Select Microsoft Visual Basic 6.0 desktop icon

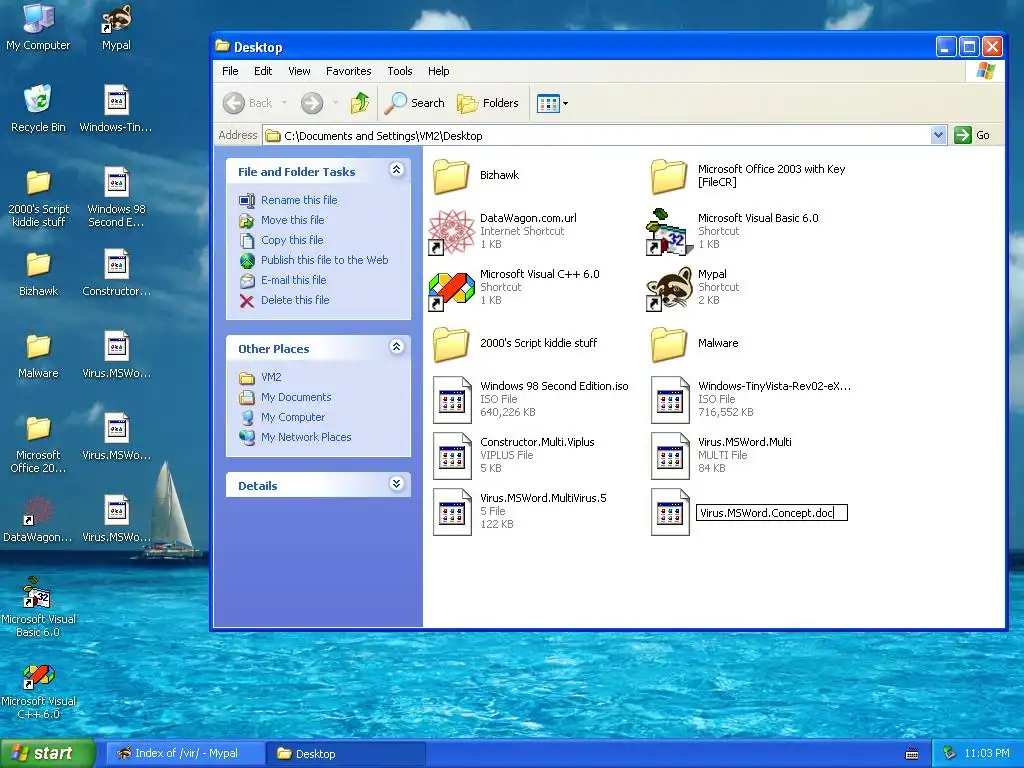(38, 607)
